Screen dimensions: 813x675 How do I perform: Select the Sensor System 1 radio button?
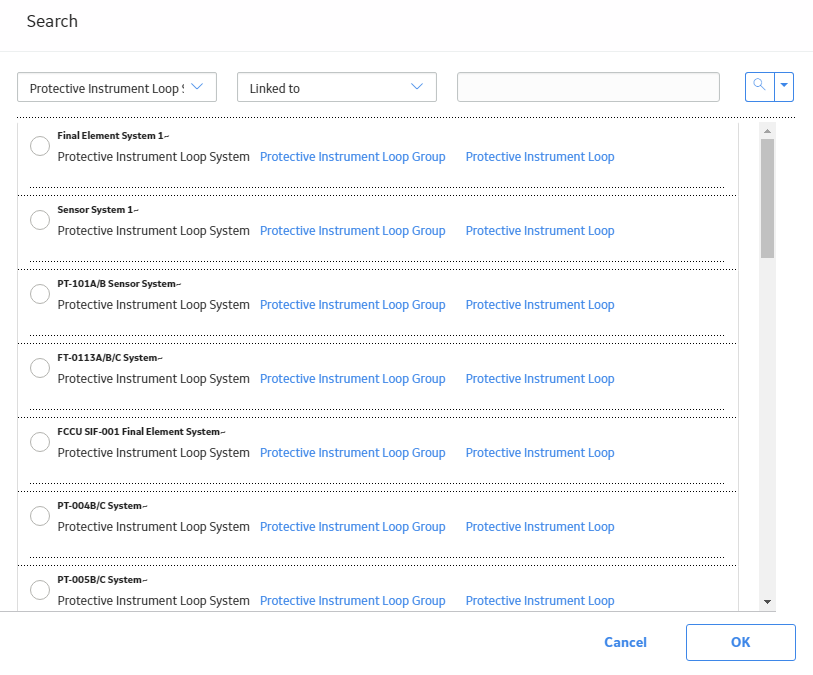pyautogui.click(x=40, y=220)
